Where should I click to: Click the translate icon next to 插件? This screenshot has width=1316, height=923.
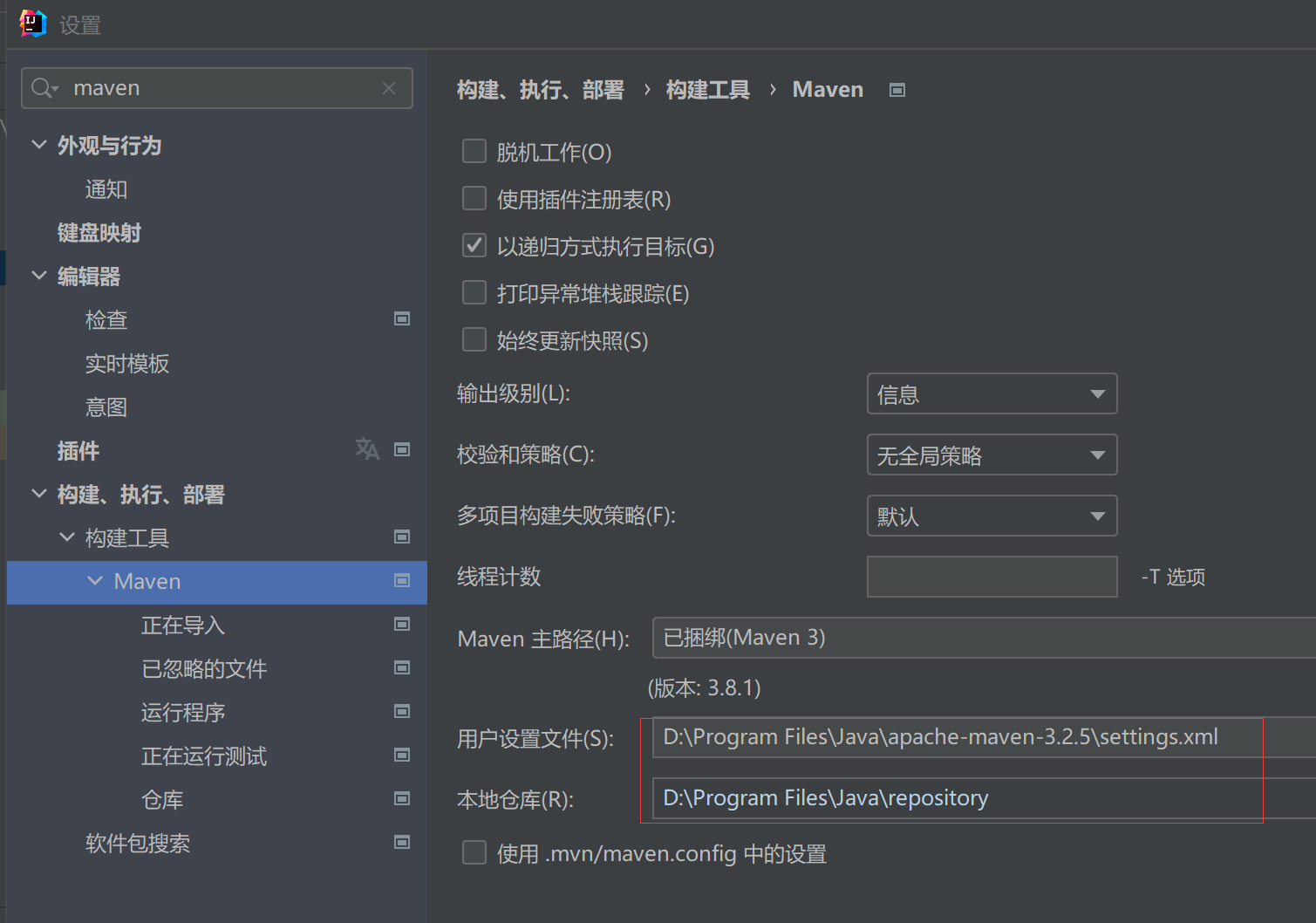click(367, 449)
